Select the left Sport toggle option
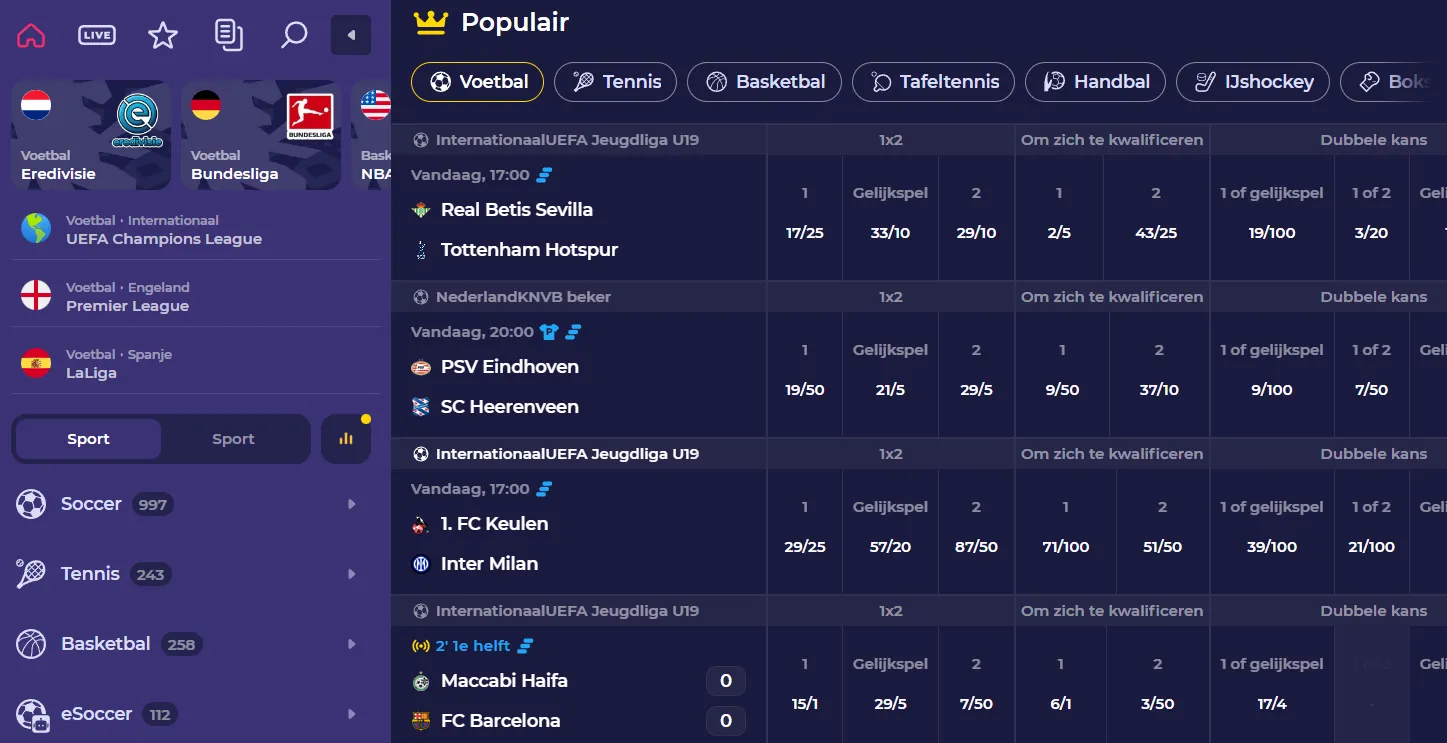This screenshot has height=743, width=1447. pyautogui.click(x=87, y=438)
